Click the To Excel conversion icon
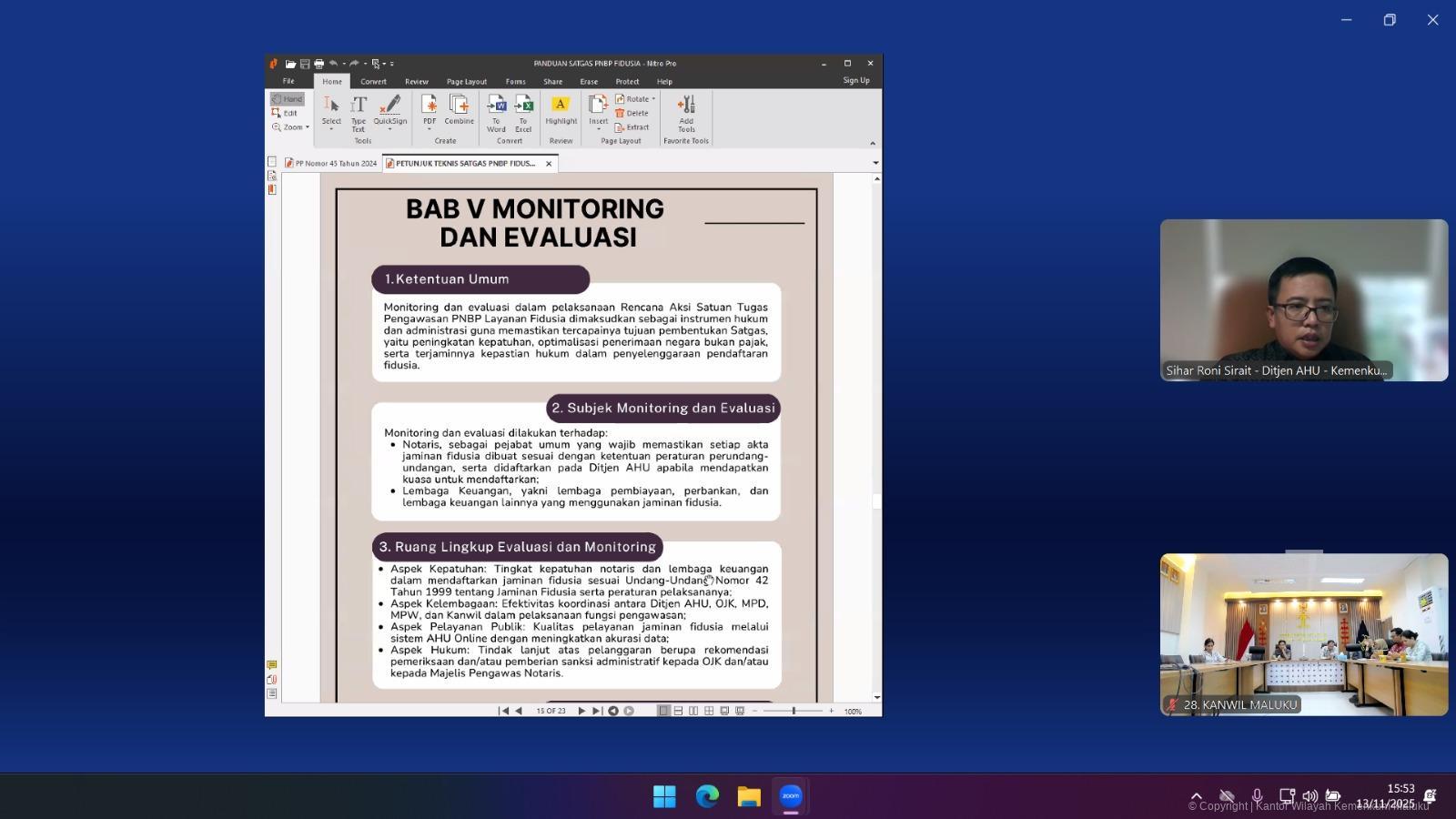 point(523,109)
